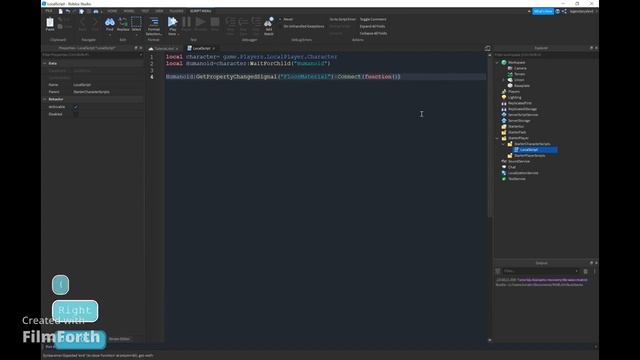This screenshot has height=360, width=640.
Task: Select ReplicatedStorage in Explorer
Action: coord(519,109)
